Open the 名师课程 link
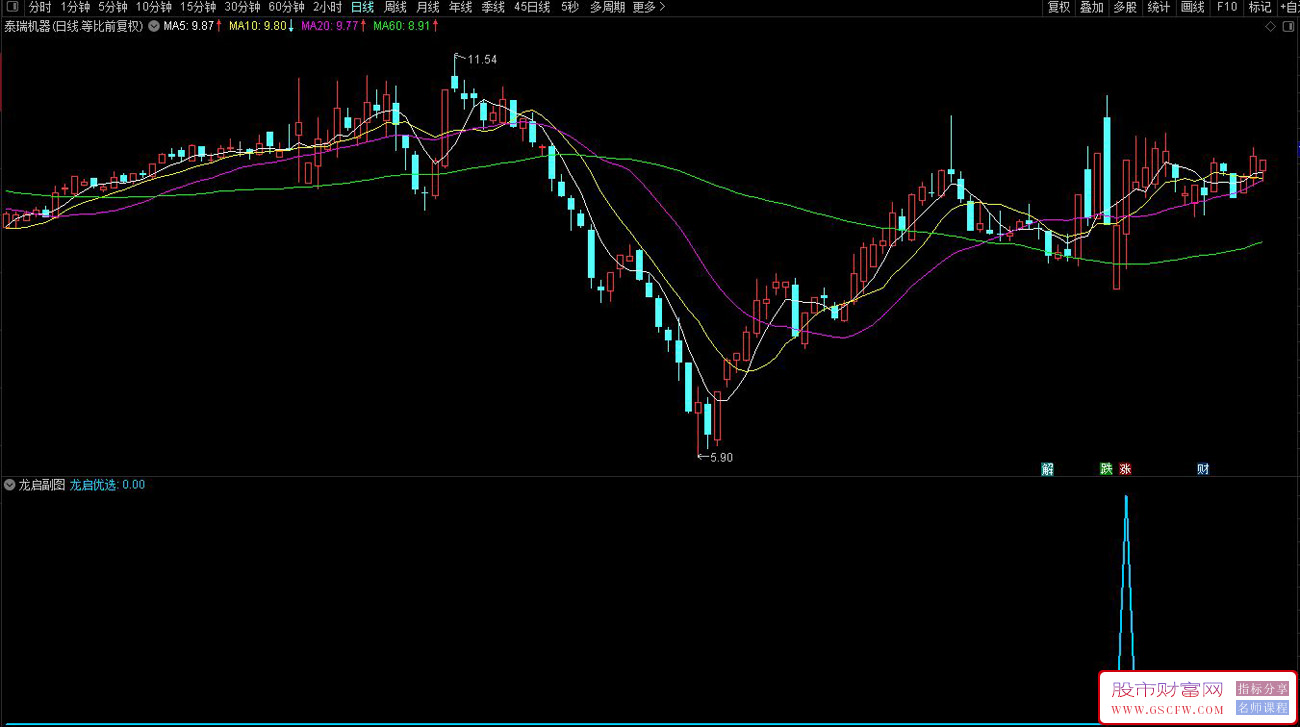The image size is (1300, 727). click(x=1262, y=707)
